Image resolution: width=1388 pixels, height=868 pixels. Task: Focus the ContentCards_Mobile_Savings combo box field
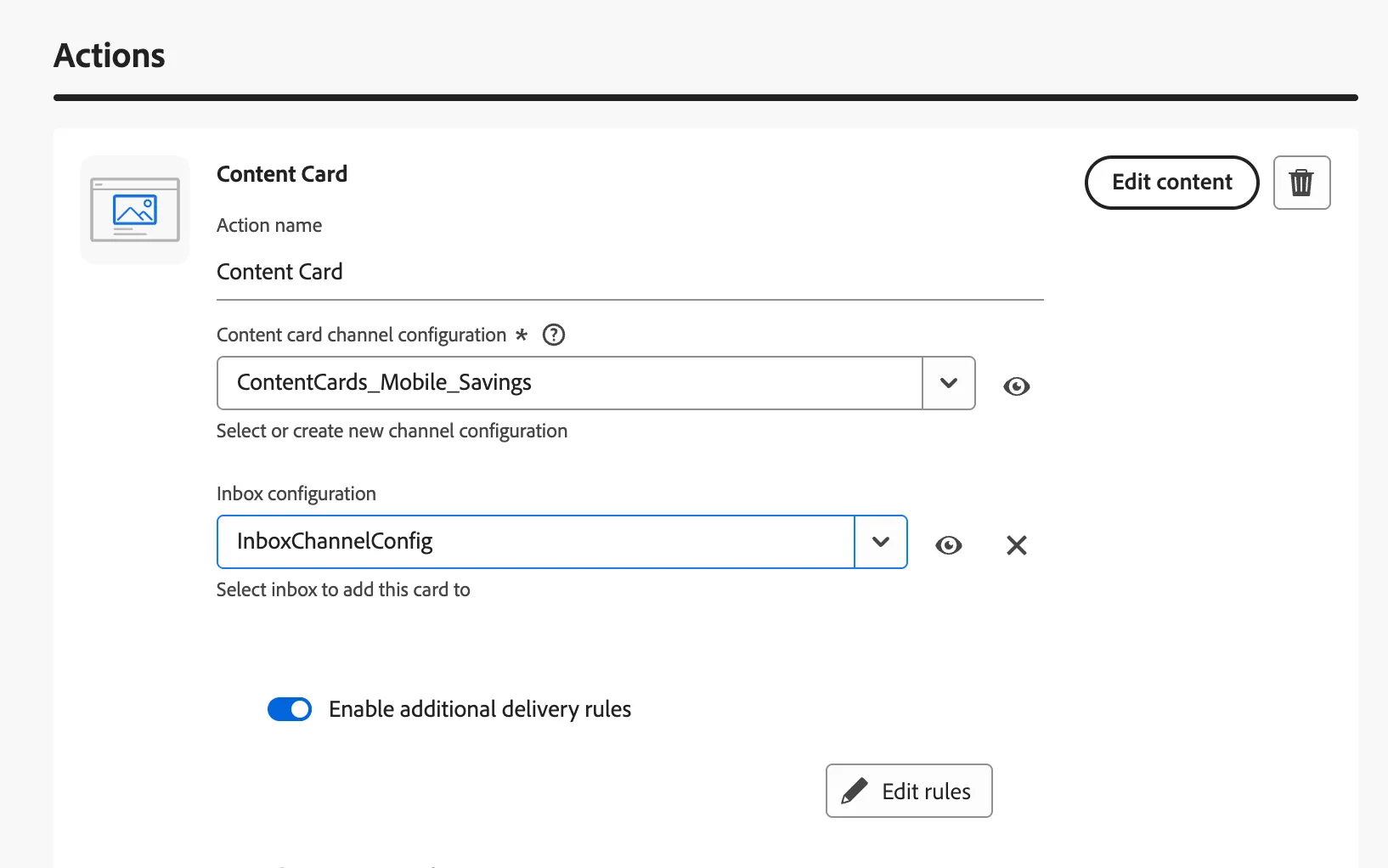click(570, 383)
